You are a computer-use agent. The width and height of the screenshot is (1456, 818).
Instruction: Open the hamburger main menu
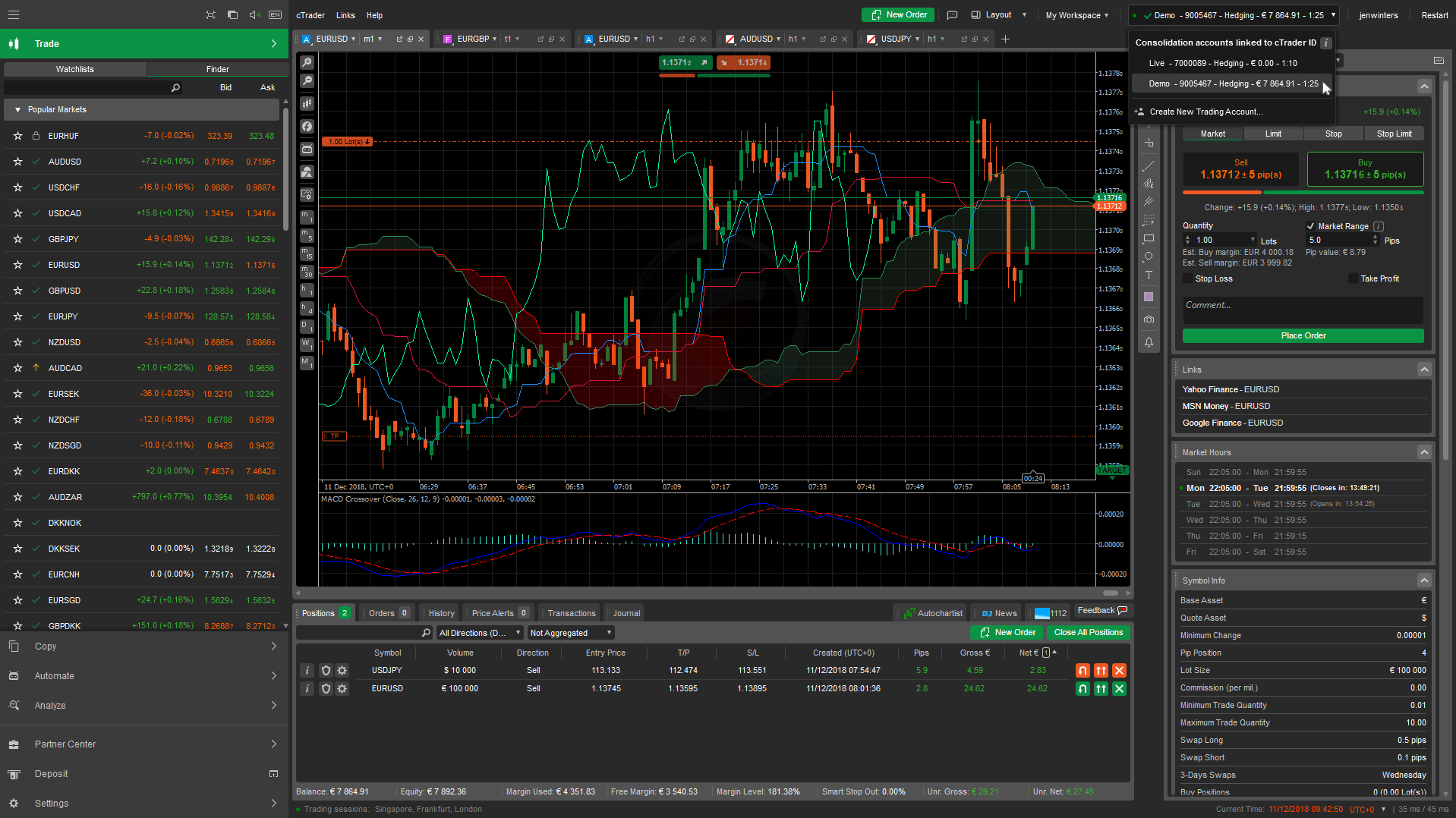coord(14,14)
